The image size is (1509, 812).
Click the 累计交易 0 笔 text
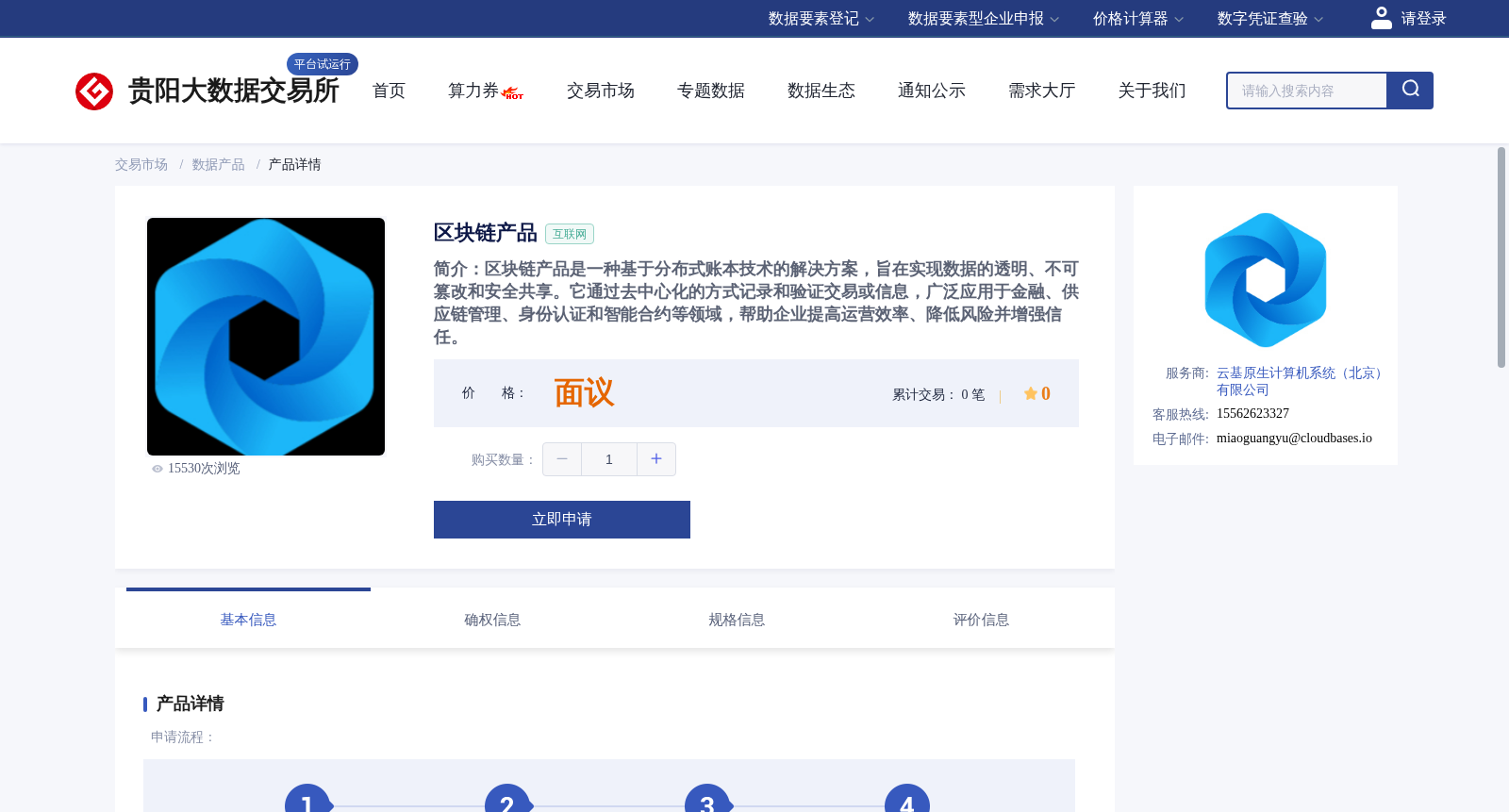[x=938, y=394]
